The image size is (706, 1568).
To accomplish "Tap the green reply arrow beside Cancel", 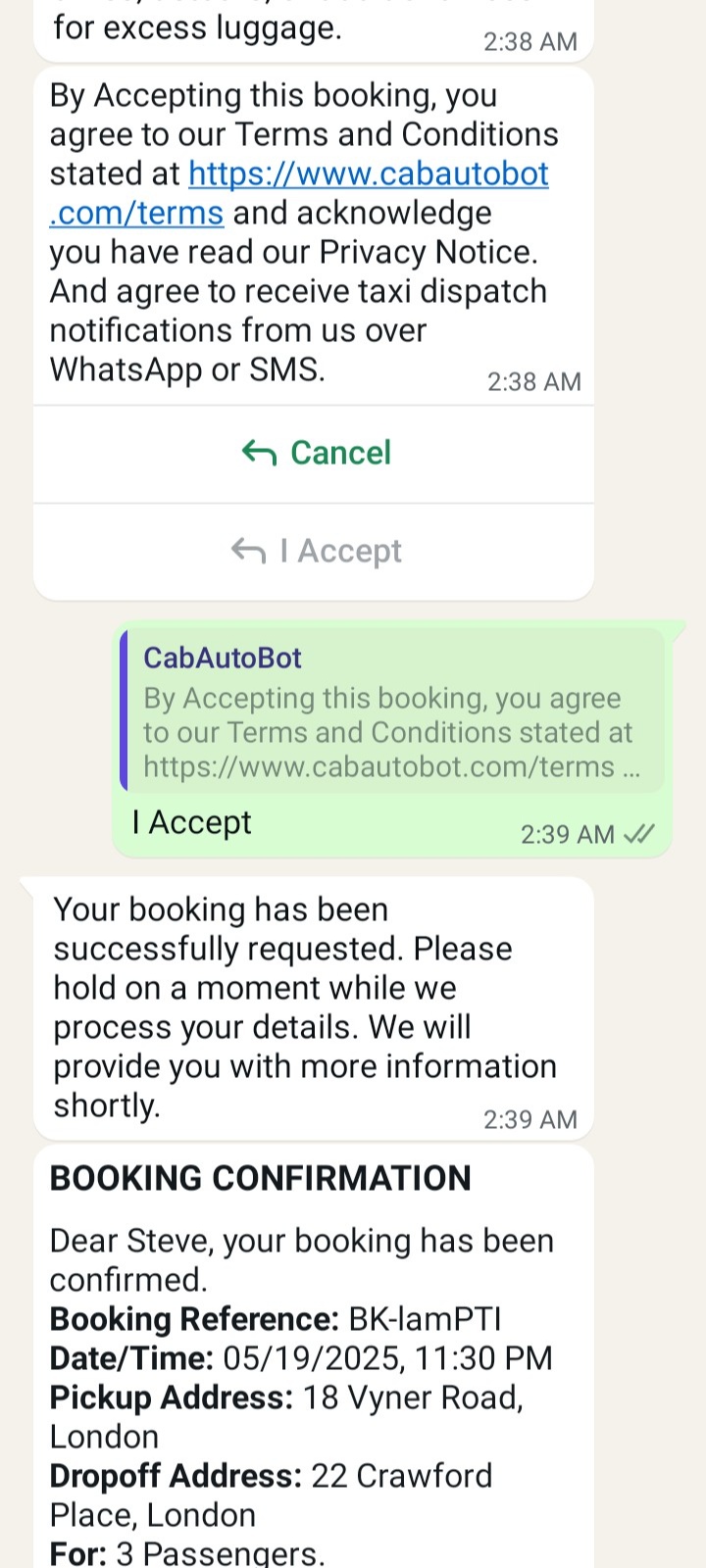I will click(259, 453).
